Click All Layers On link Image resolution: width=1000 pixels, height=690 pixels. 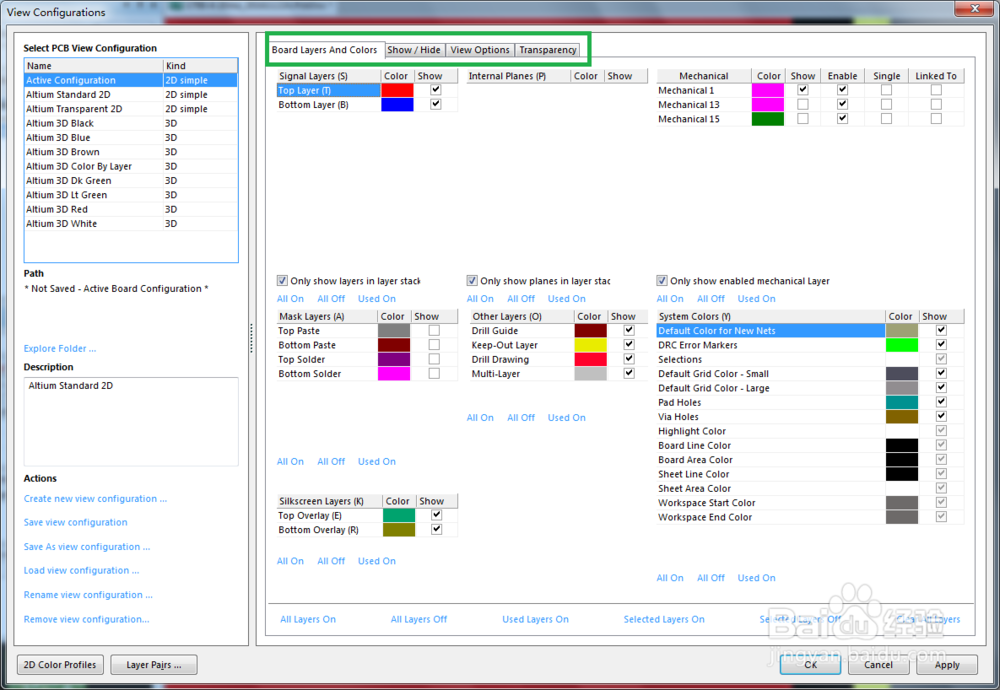308,619
